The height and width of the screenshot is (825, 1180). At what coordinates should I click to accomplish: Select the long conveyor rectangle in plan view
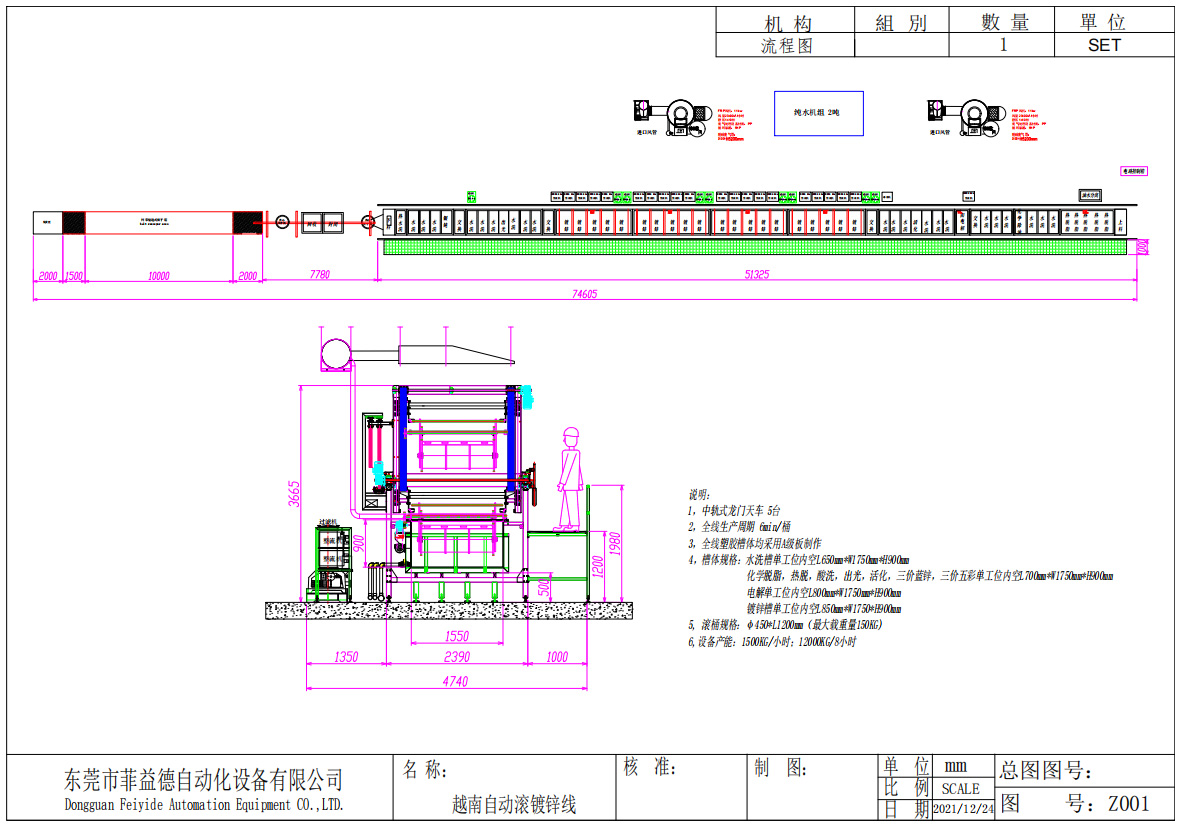coord(159,222)
